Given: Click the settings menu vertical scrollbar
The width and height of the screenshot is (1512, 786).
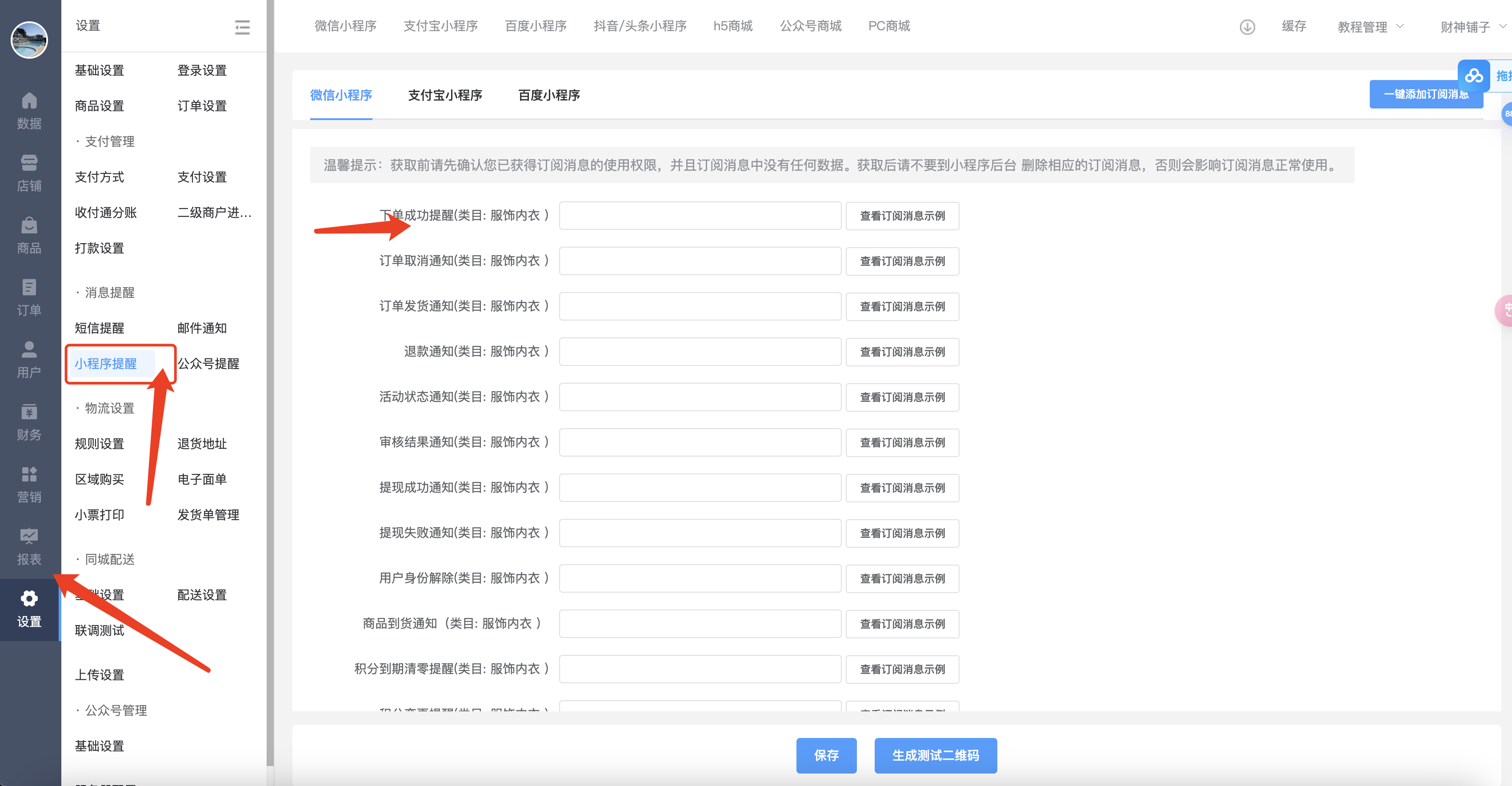Looking at the screenshot, I should point(270,383).
